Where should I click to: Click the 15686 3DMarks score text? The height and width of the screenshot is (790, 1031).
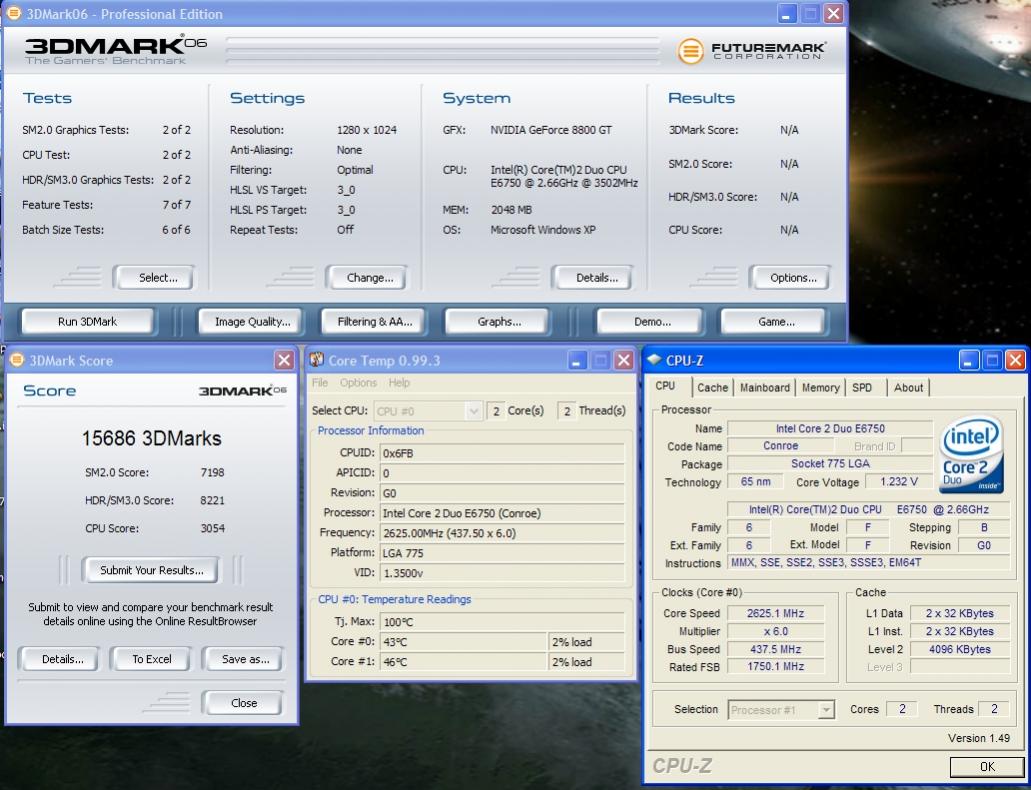[x=151, y=439]
